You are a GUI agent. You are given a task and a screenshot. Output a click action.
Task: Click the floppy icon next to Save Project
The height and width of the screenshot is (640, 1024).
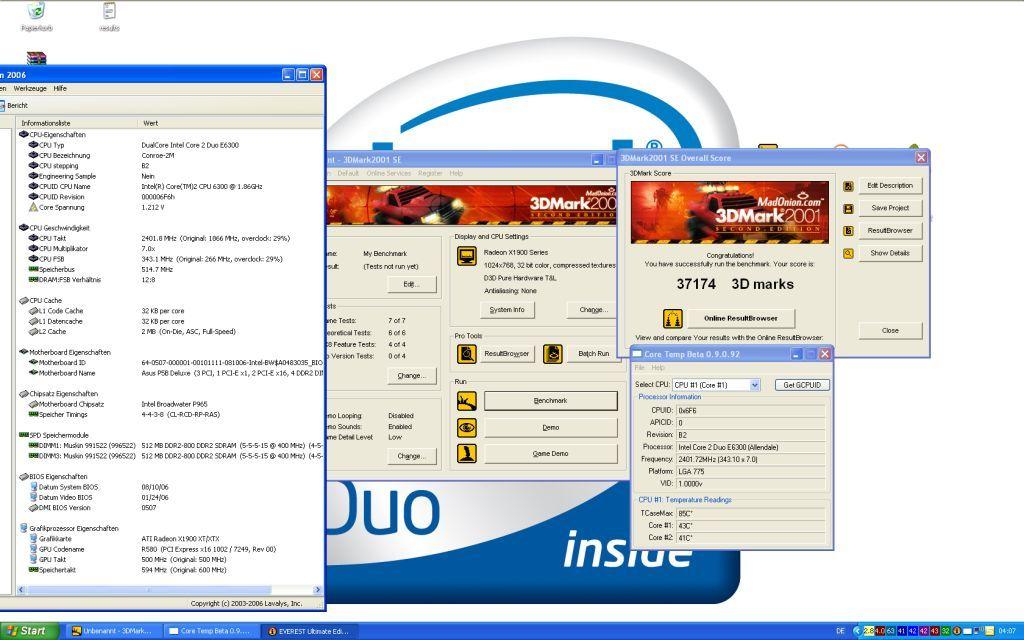pos(848,208)
